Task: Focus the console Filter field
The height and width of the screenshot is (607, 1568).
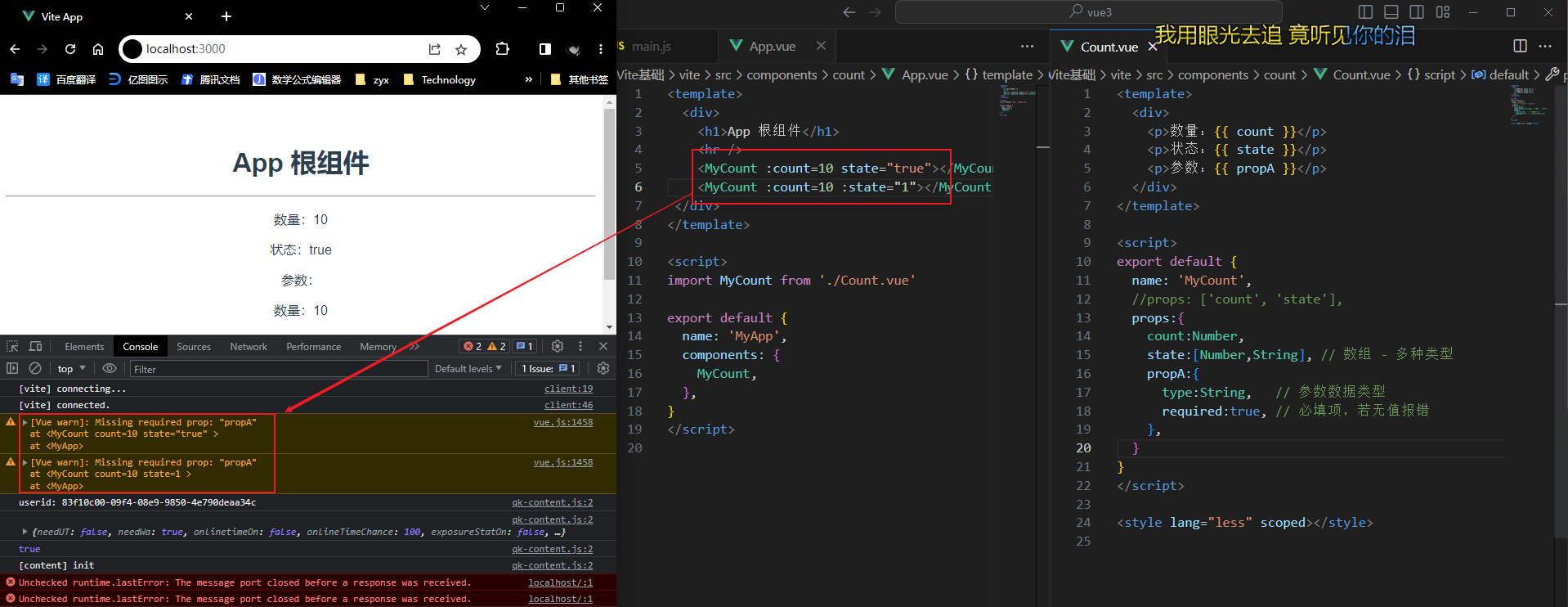Action: 278,369
